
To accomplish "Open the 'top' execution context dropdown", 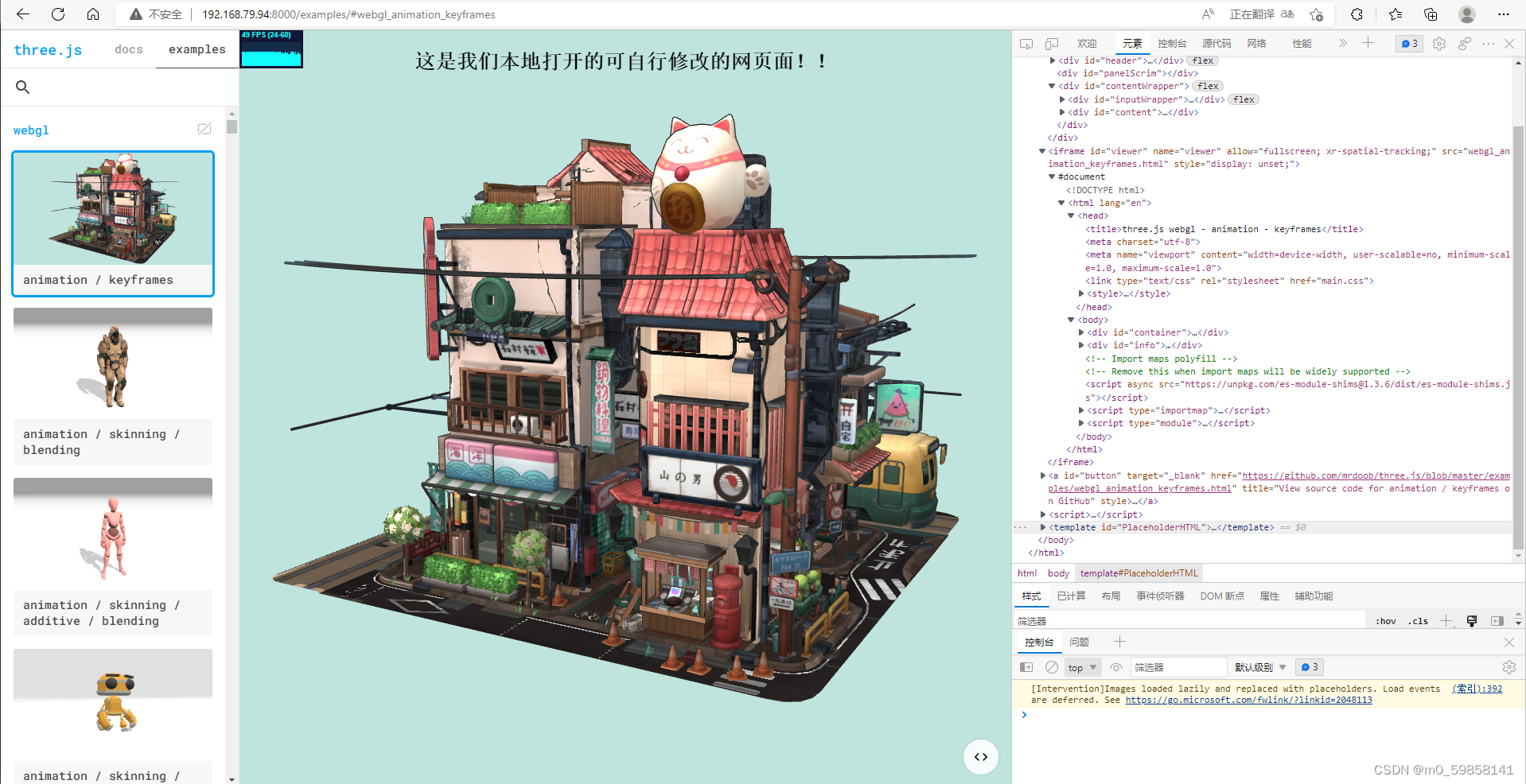I will click(1082, 667).
